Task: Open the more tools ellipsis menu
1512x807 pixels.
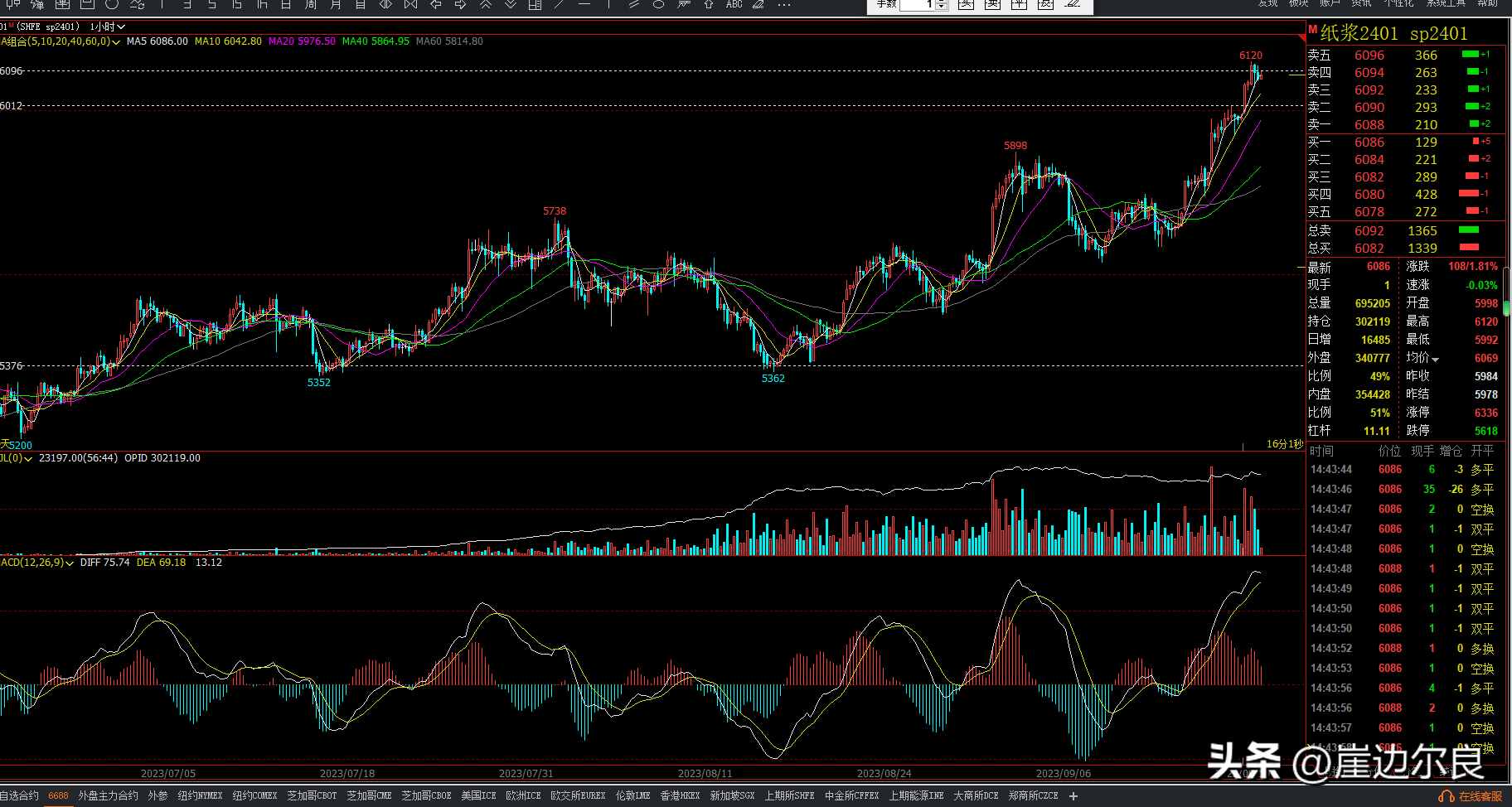Action: 784,4
